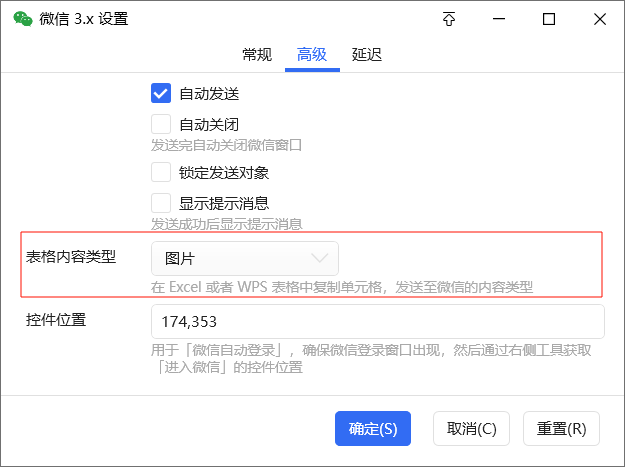Screen dimensions: 625x467
Task: Tick the 锁定发送对象 checkbox
Action: click(x=161, y=172)
